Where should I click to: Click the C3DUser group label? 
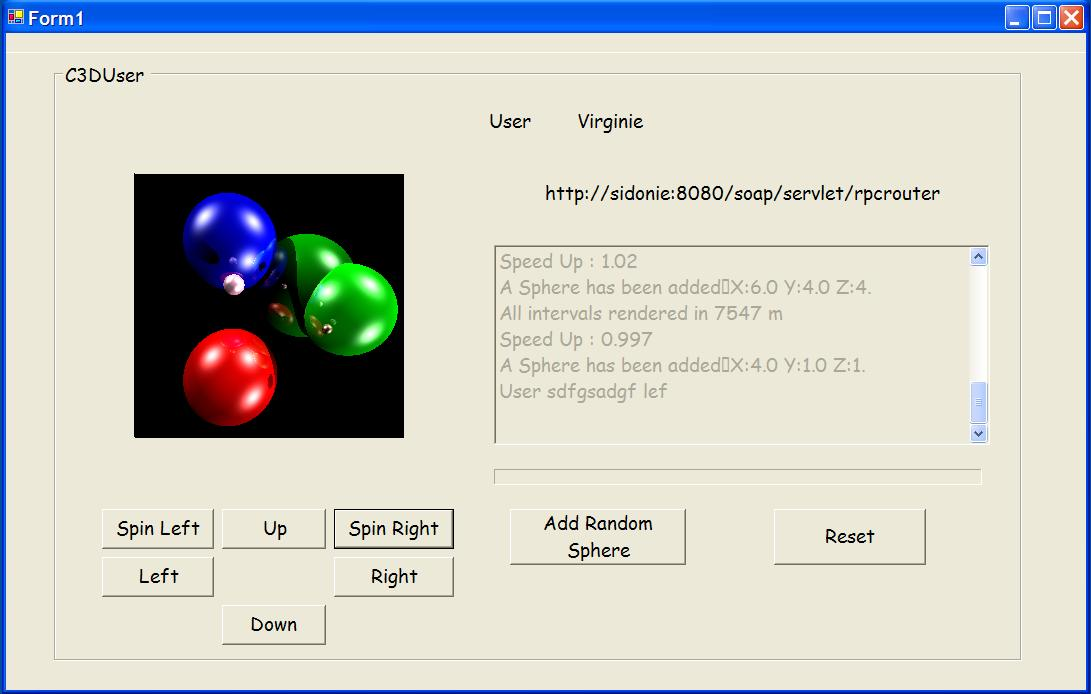coord(104,75)
